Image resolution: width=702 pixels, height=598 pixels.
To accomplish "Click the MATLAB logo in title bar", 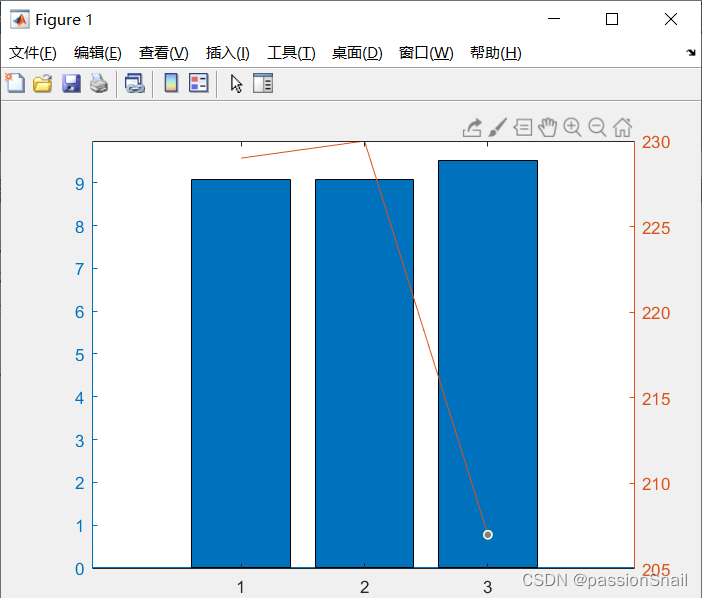I will point(20,19).
